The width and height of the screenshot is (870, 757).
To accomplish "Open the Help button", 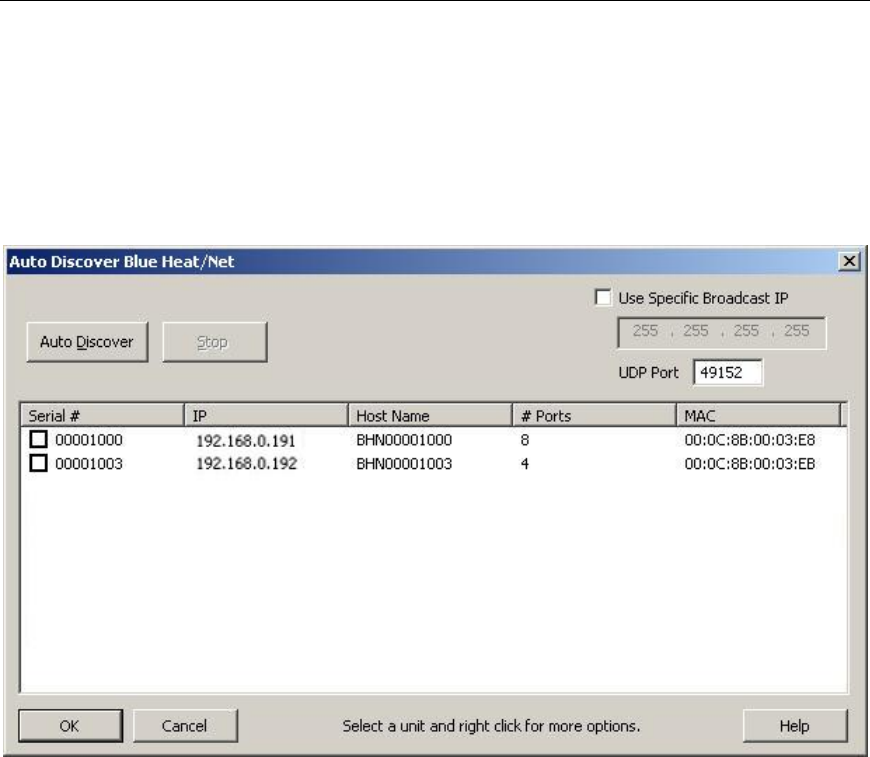I will pyautogui.click(x=795, y=726).
